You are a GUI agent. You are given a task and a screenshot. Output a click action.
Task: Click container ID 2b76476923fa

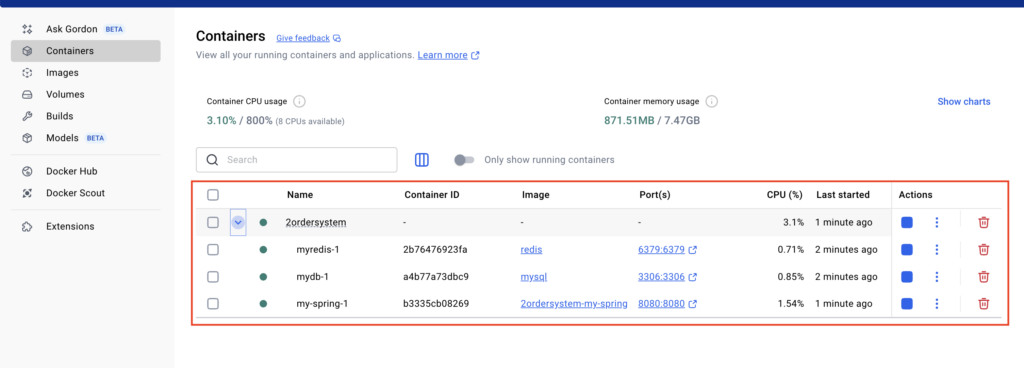pos(436,250)
